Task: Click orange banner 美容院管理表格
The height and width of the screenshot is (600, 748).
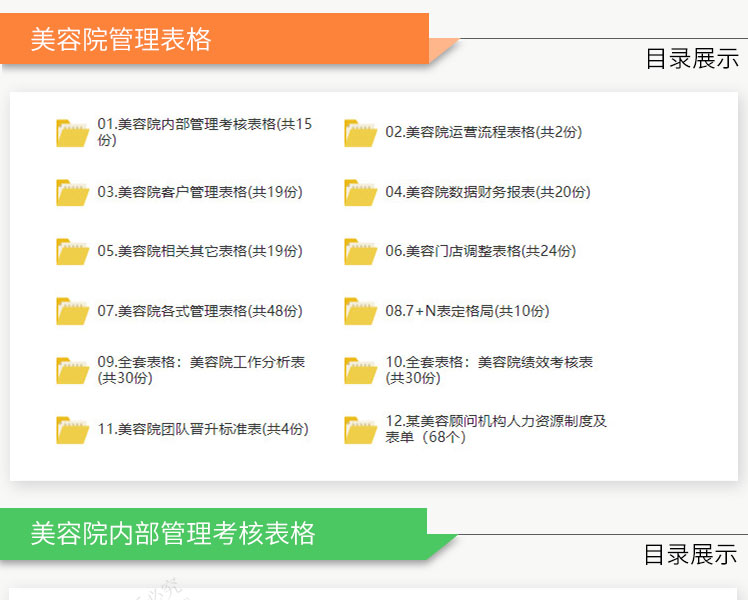Action: (214, 39)
